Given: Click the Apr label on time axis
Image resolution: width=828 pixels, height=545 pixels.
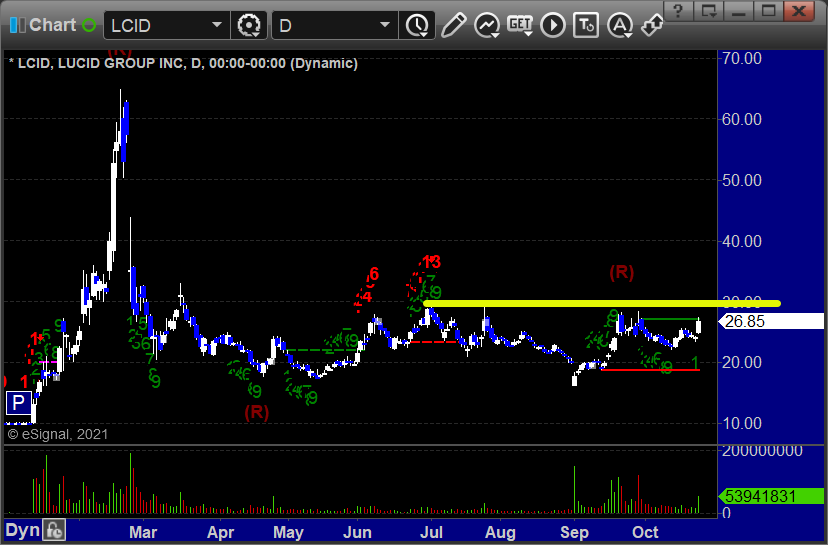Looking at the screenshot, I should (220, 532).
